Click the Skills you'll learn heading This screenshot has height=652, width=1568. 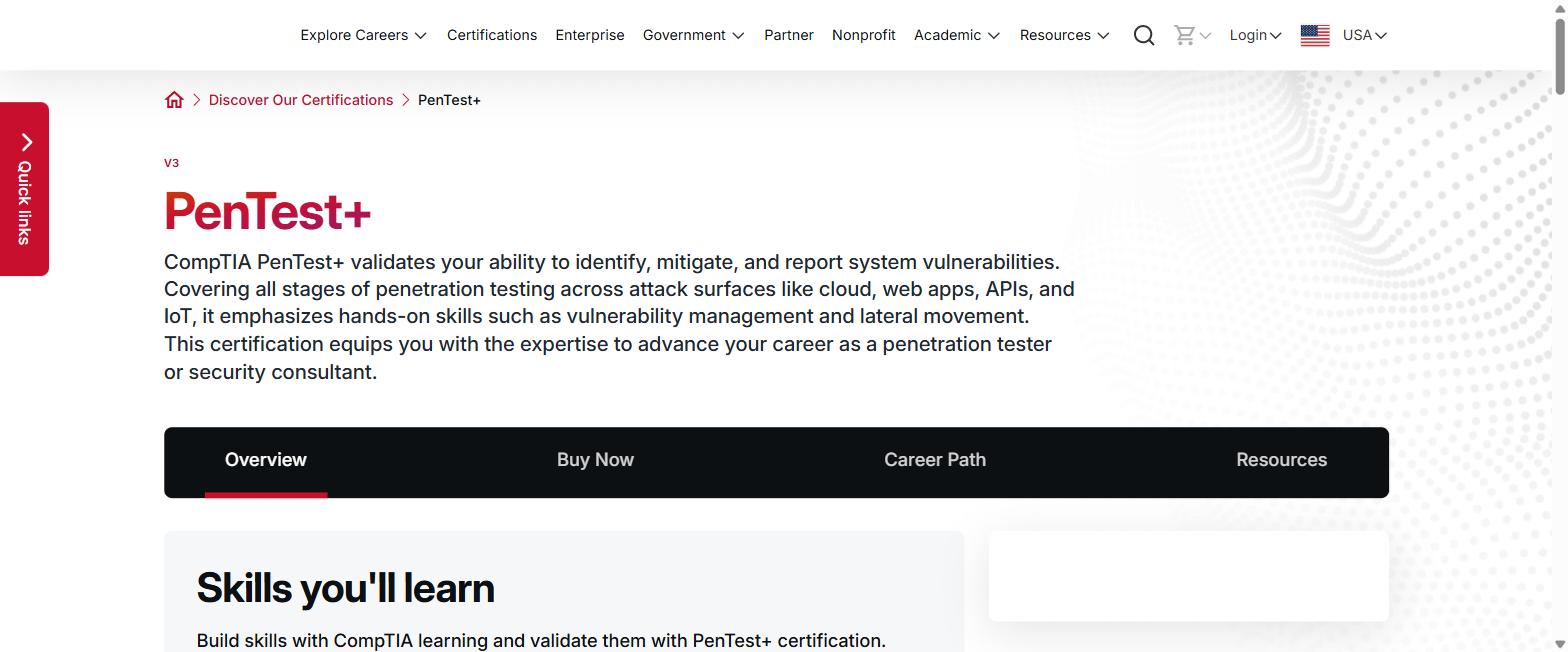tap(345, 588)
